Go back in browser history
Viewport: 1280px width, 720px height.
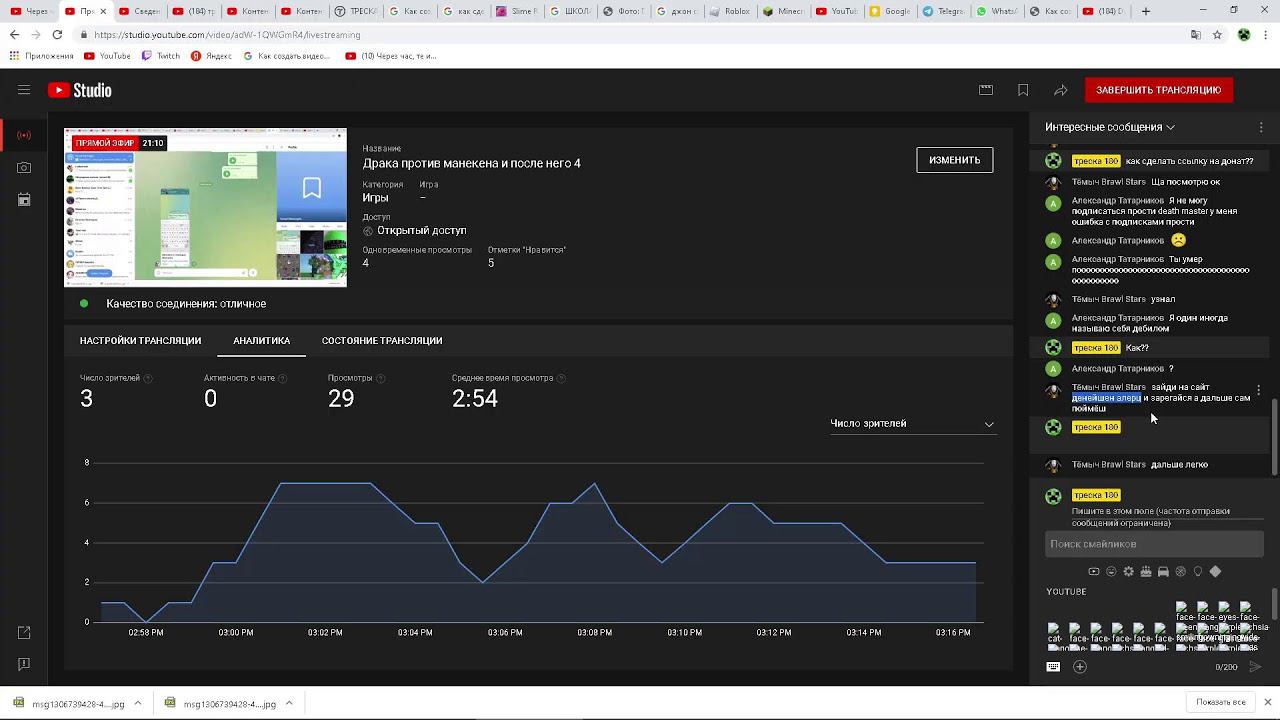(14, 34)
